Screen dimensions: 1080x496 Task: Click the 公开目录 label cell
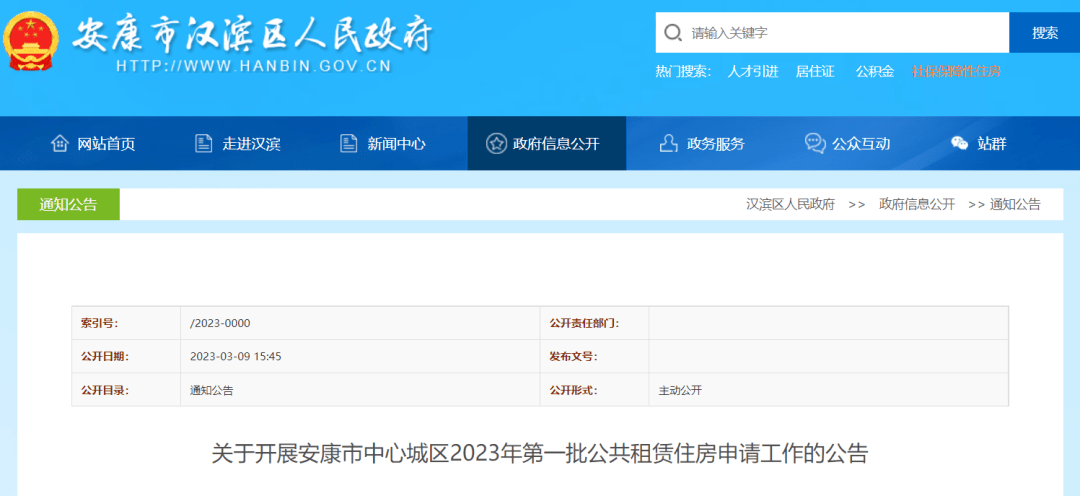pyautogui.click(x=126, y=391)
